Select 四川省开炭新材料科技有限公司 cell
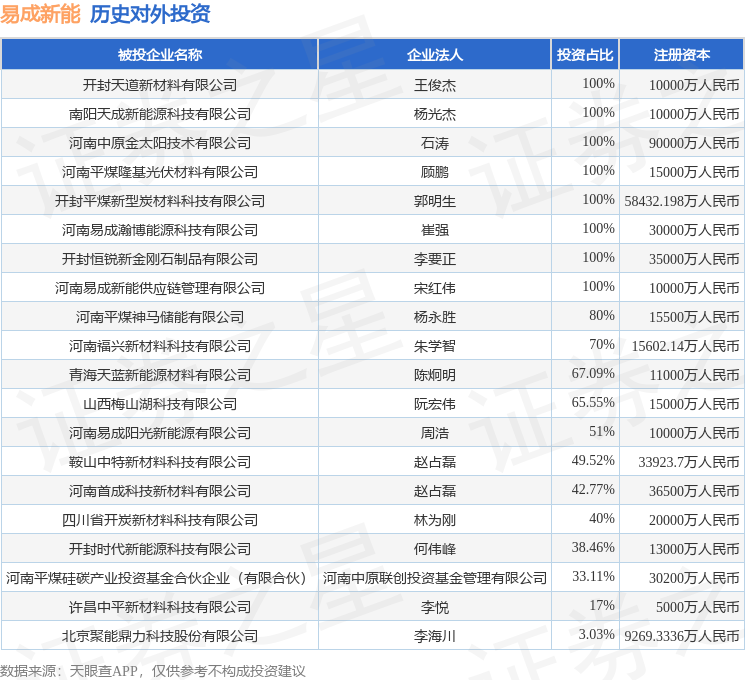Image resolution: width=745 pixels, height=680 pixels. (x=160, y=520)
